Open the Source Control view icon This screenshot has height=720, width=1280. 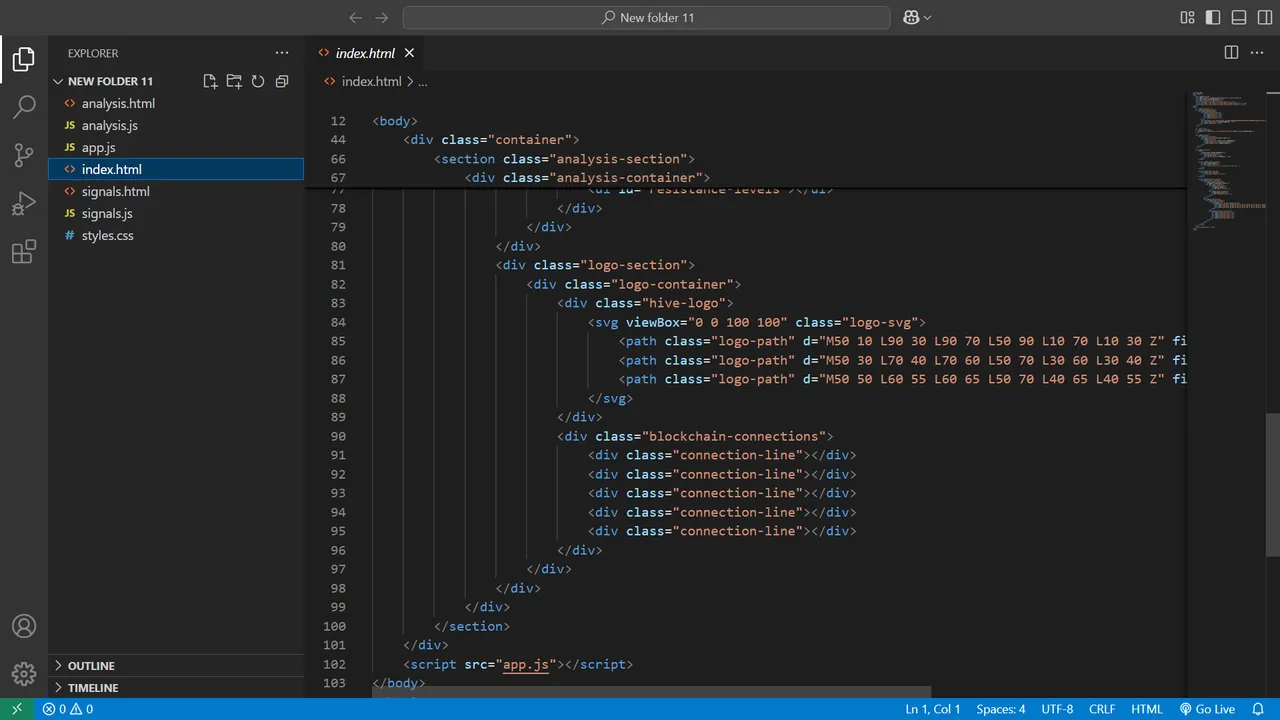coord(24,155)
